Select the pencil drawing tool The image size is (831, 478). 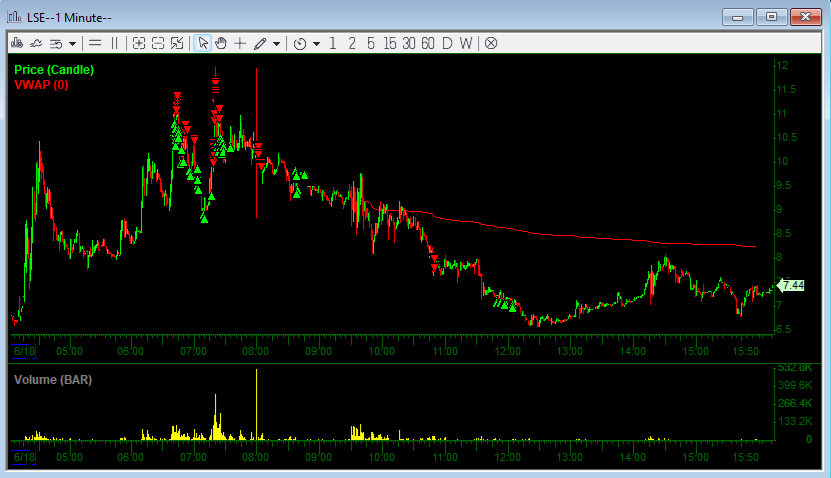pos(260,43)
